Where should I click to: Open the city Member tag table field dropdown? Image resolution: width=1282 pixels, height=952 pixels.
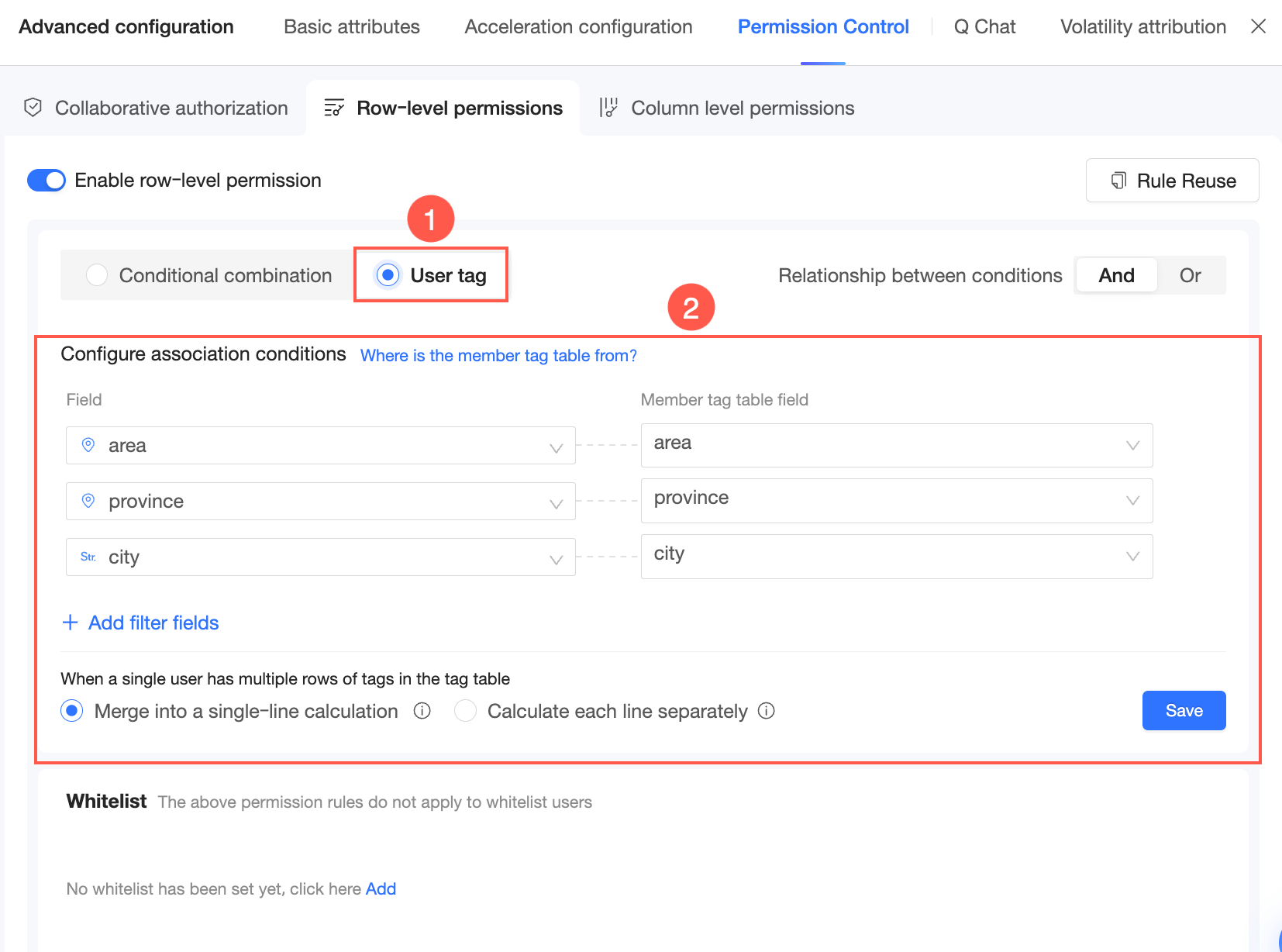(897, 557)
